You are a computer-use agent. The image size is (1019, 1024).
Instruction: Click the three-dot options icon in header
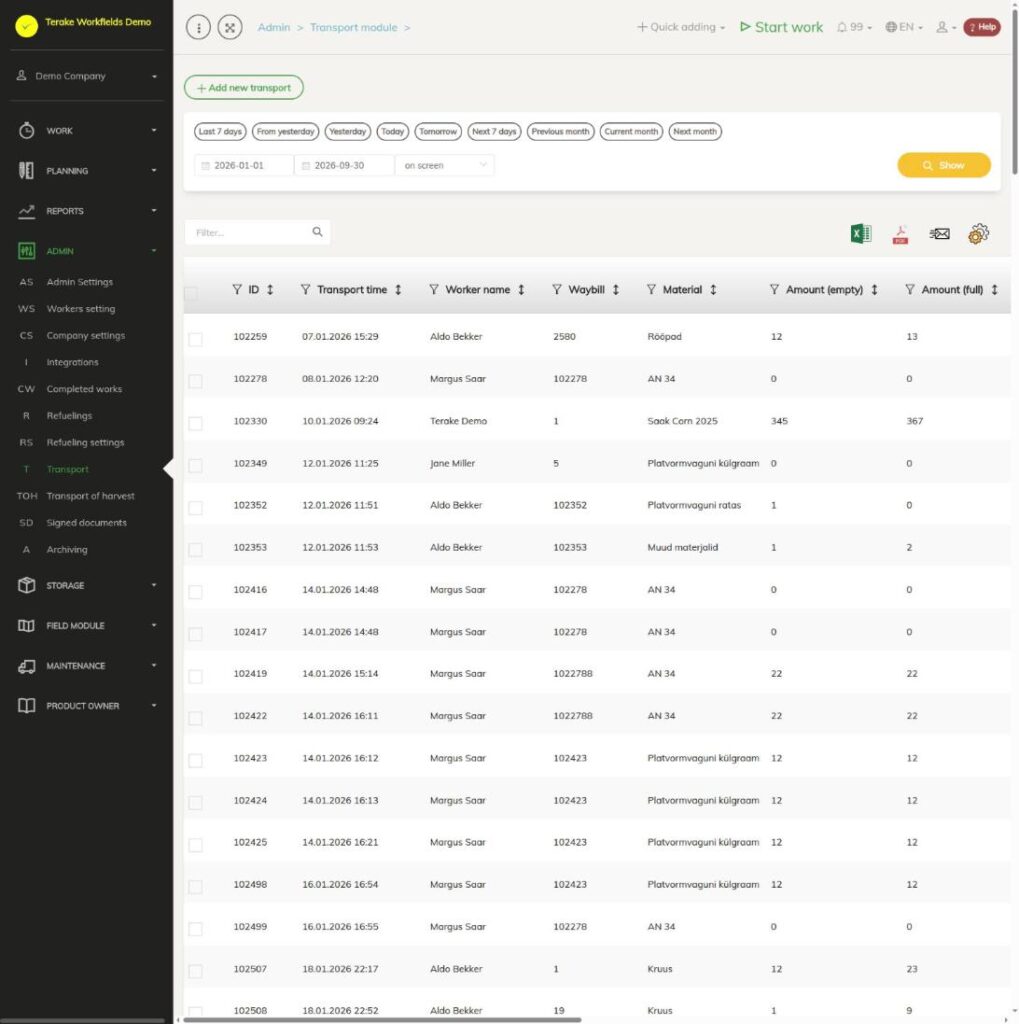pos(199,27)
